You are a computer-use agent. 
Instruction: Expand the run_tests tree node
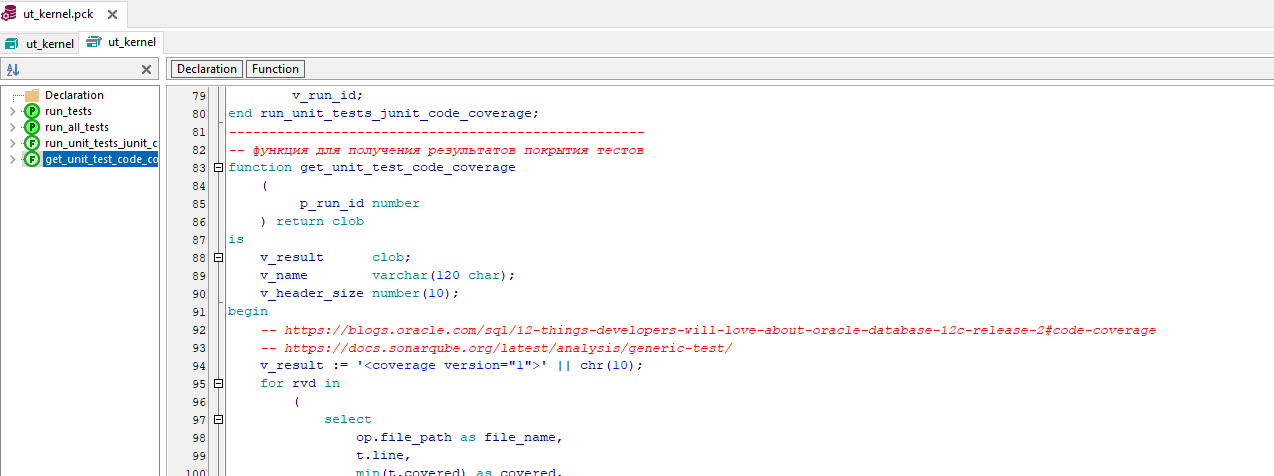(x=12, y=111)
